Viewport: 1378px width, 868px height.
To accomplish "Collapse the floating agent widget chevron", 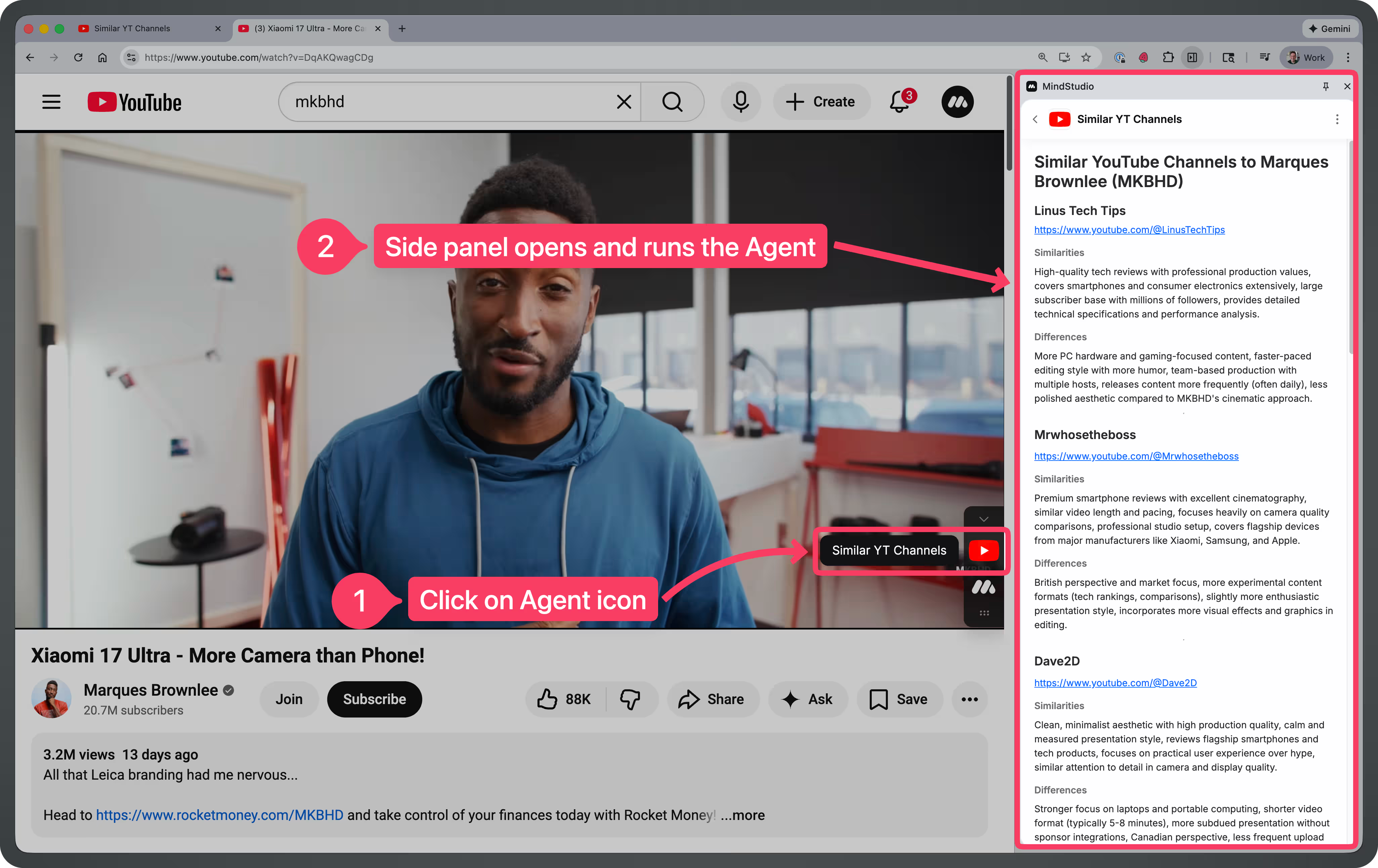I will (x=984, y=519).
